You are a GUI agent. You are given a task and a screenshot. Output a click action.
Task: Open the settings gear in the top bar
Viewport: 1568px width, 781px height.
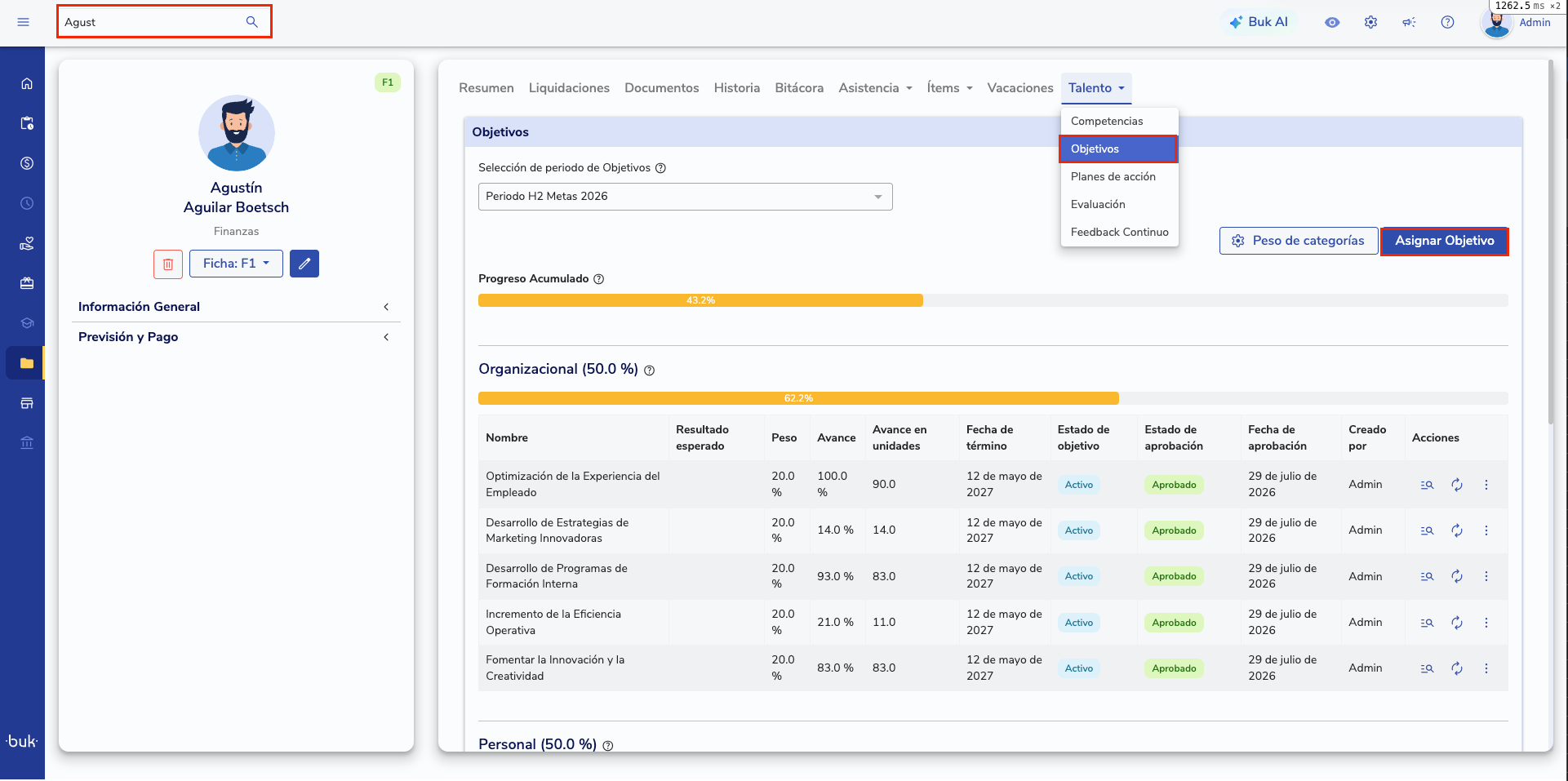coord(1370,22)
